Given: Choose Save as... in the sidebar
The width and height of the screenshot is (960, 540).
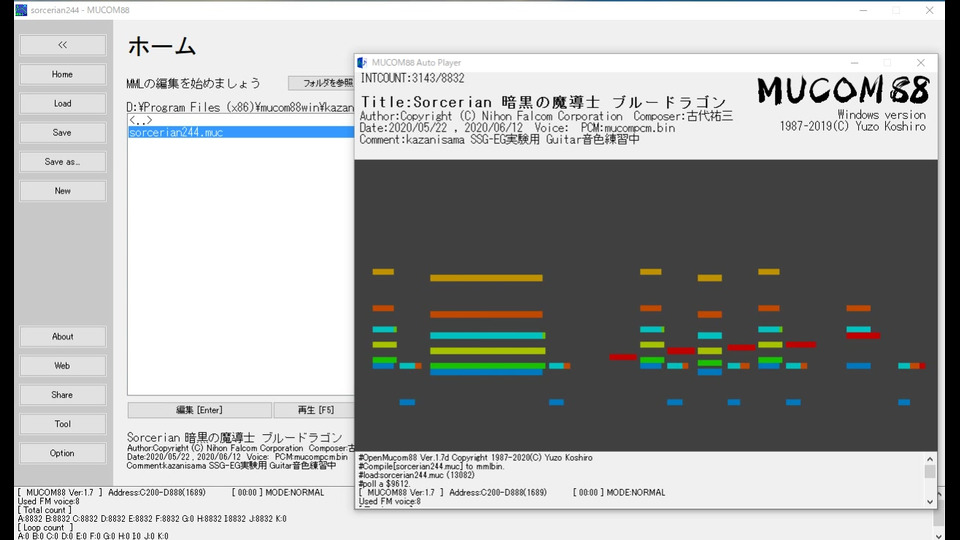Looking at the screenshot, I should 62,162.
